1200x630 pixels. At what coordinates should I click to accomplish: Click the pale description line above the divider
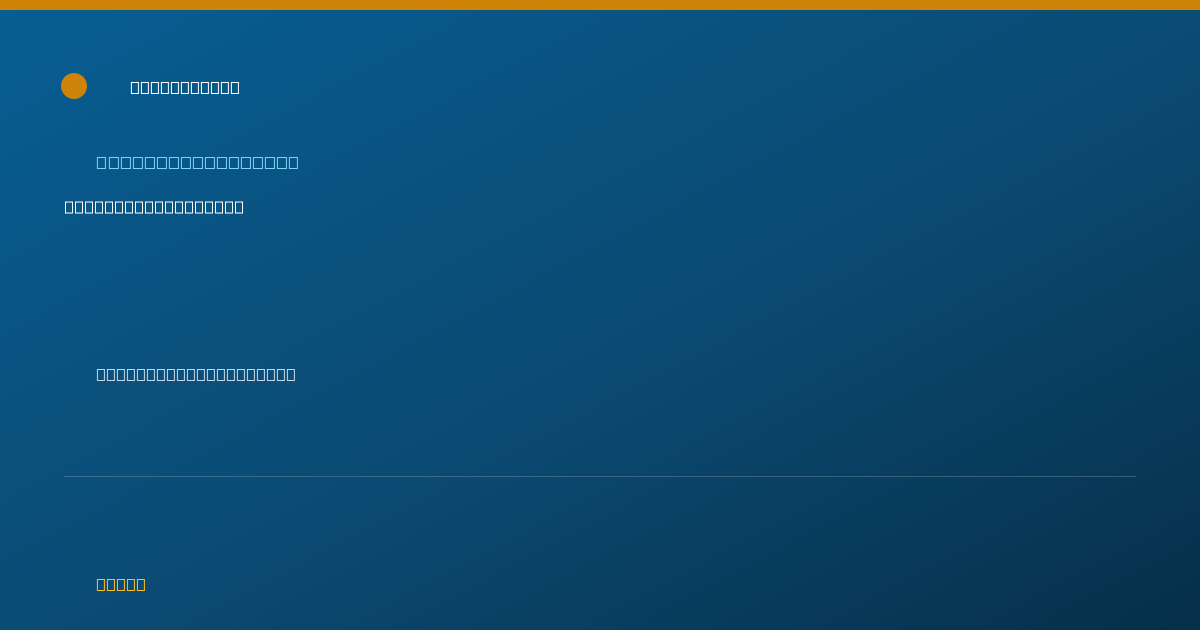[x=196, y=374]
